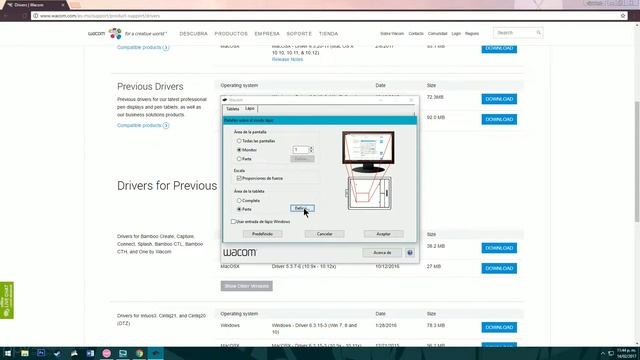The width and height of the screenshot is (640, 360).
Task: Download the 92.0 MB previous driver
Action: point(499,119)
